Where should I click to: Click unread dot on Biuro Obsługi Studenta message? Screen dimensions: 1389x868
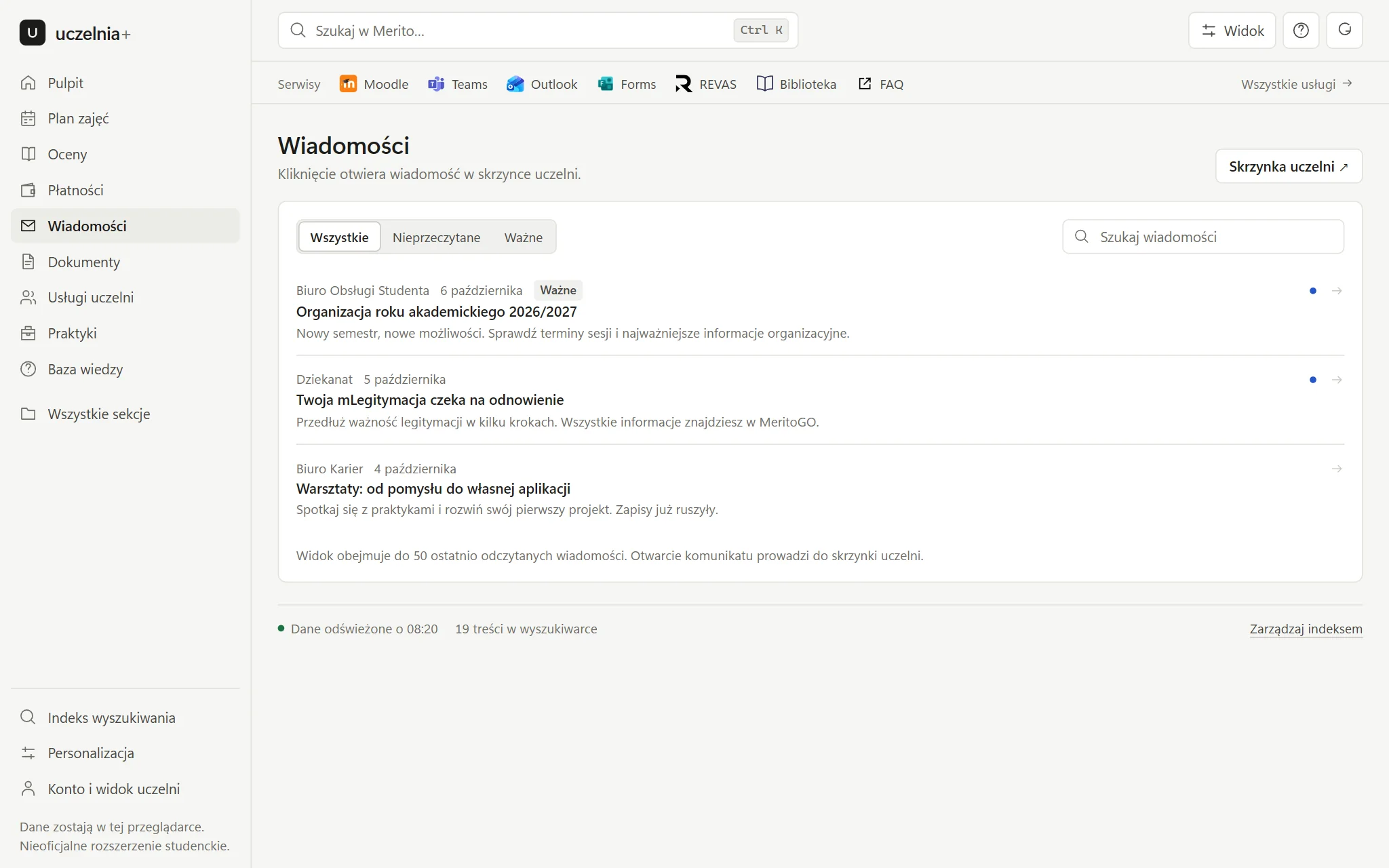tap(1313, 291)
